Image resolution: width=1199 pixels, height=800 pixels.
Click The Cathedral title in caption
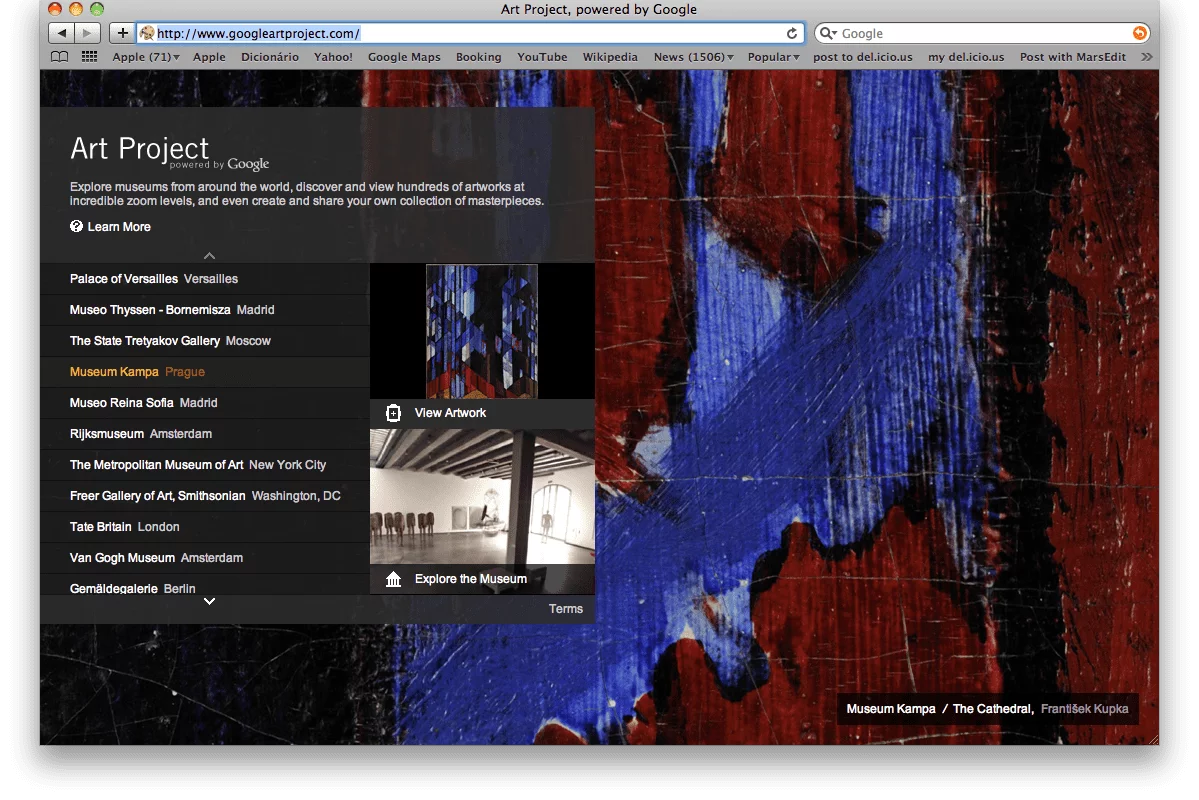[x=993, y=709]
